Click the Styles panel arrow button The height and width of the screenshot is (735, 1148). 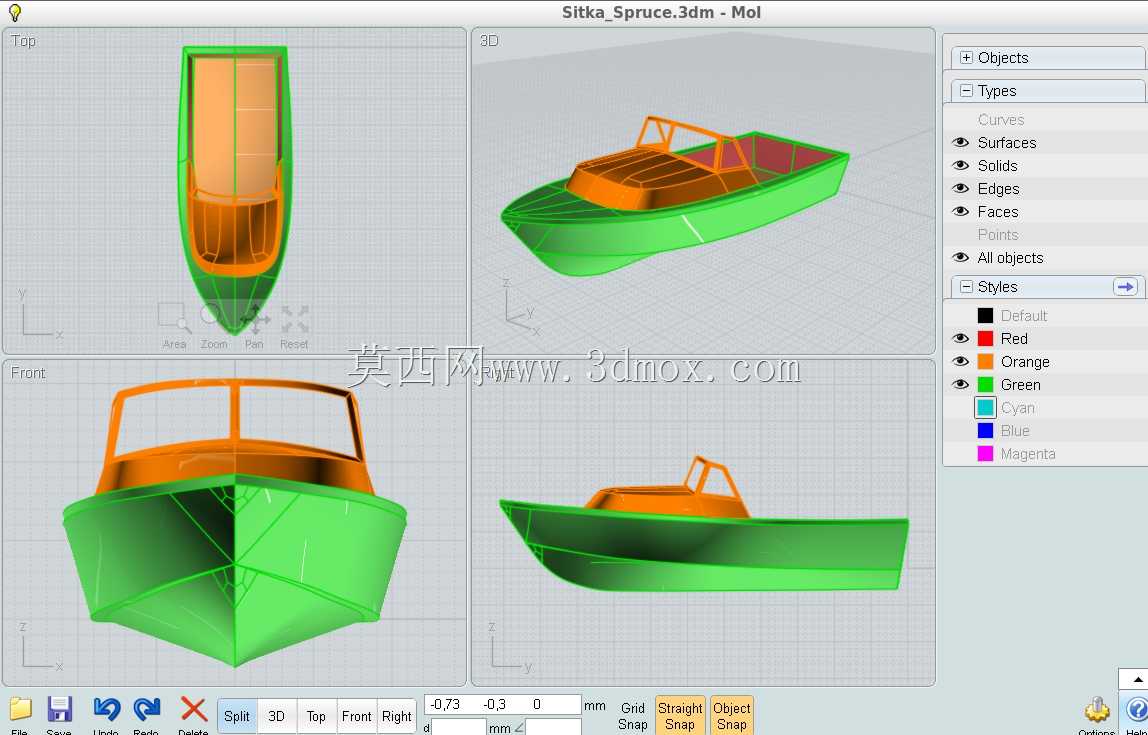pos(1125,286)
